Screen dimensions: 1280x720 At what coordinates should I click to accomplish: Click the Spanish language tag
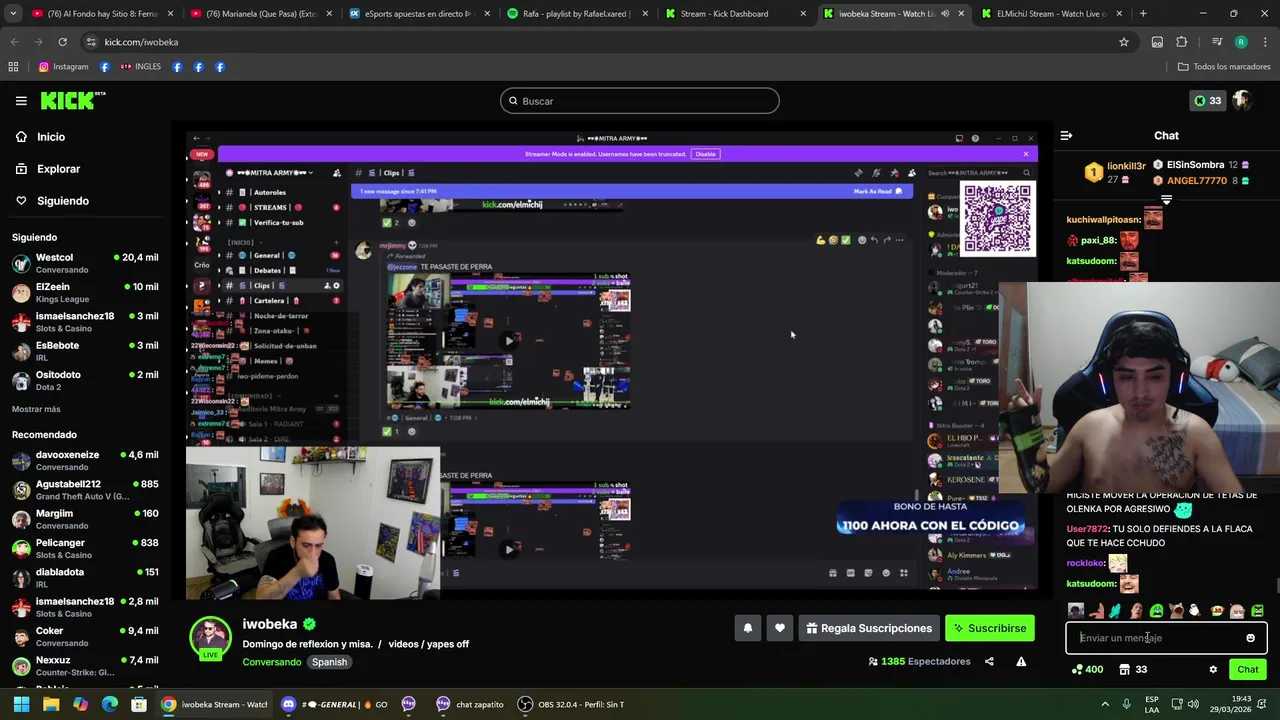tap(329, 662)
